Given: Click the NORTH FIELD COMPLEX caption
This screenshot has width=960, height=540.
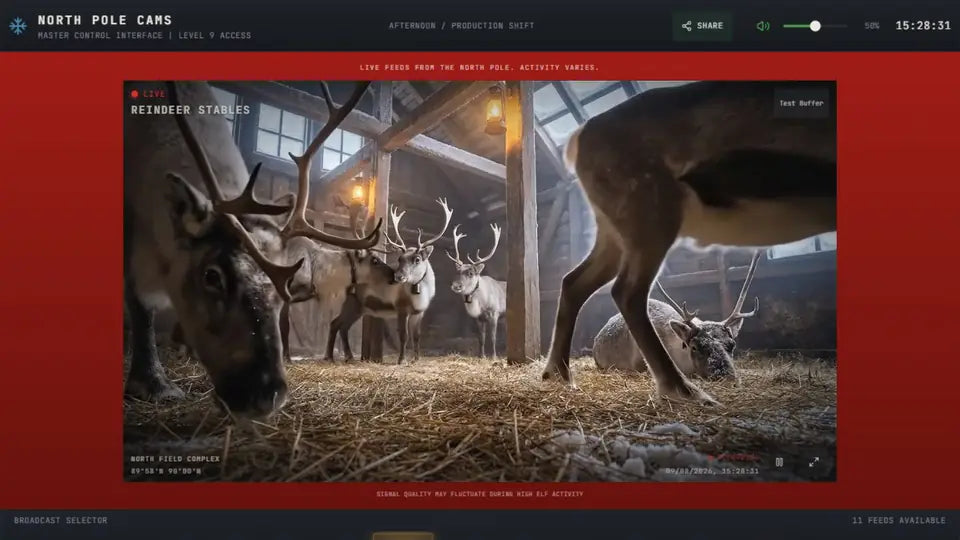Looking at the screenshot, I should (175, 459).
